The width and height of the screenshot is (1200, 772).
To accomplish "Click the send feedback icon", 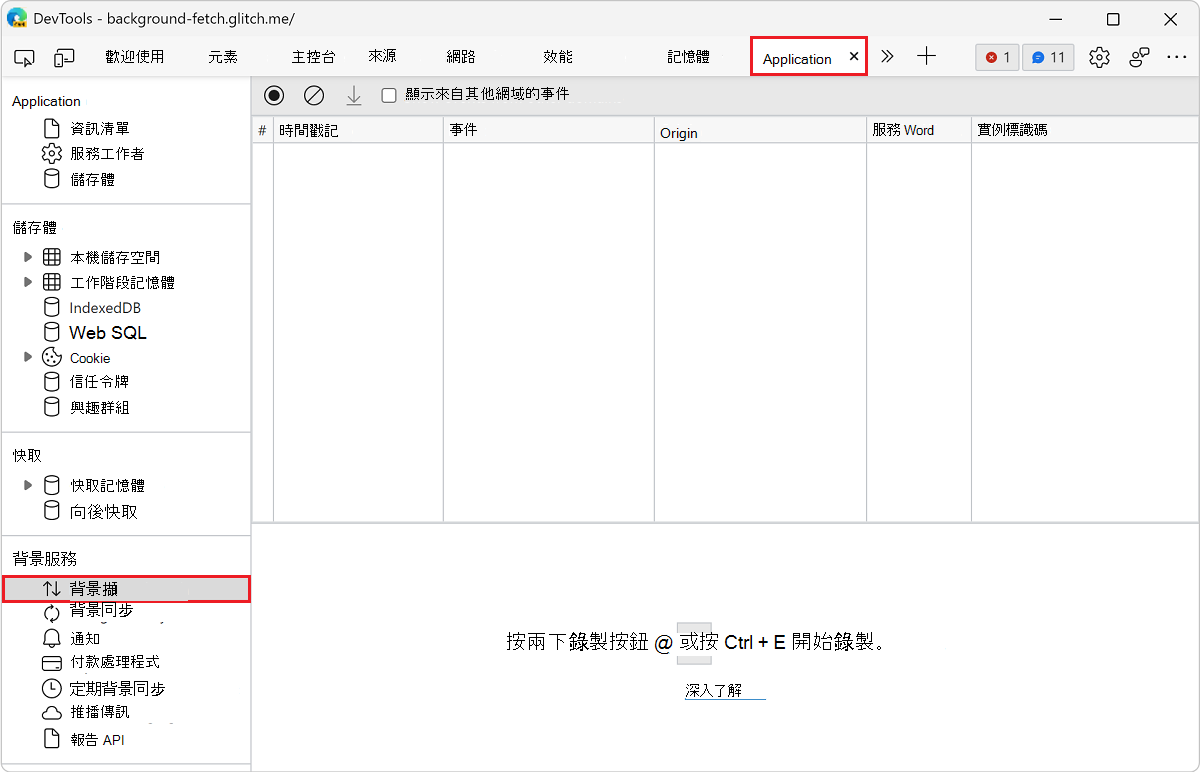I will click(x=1139, y=58).
